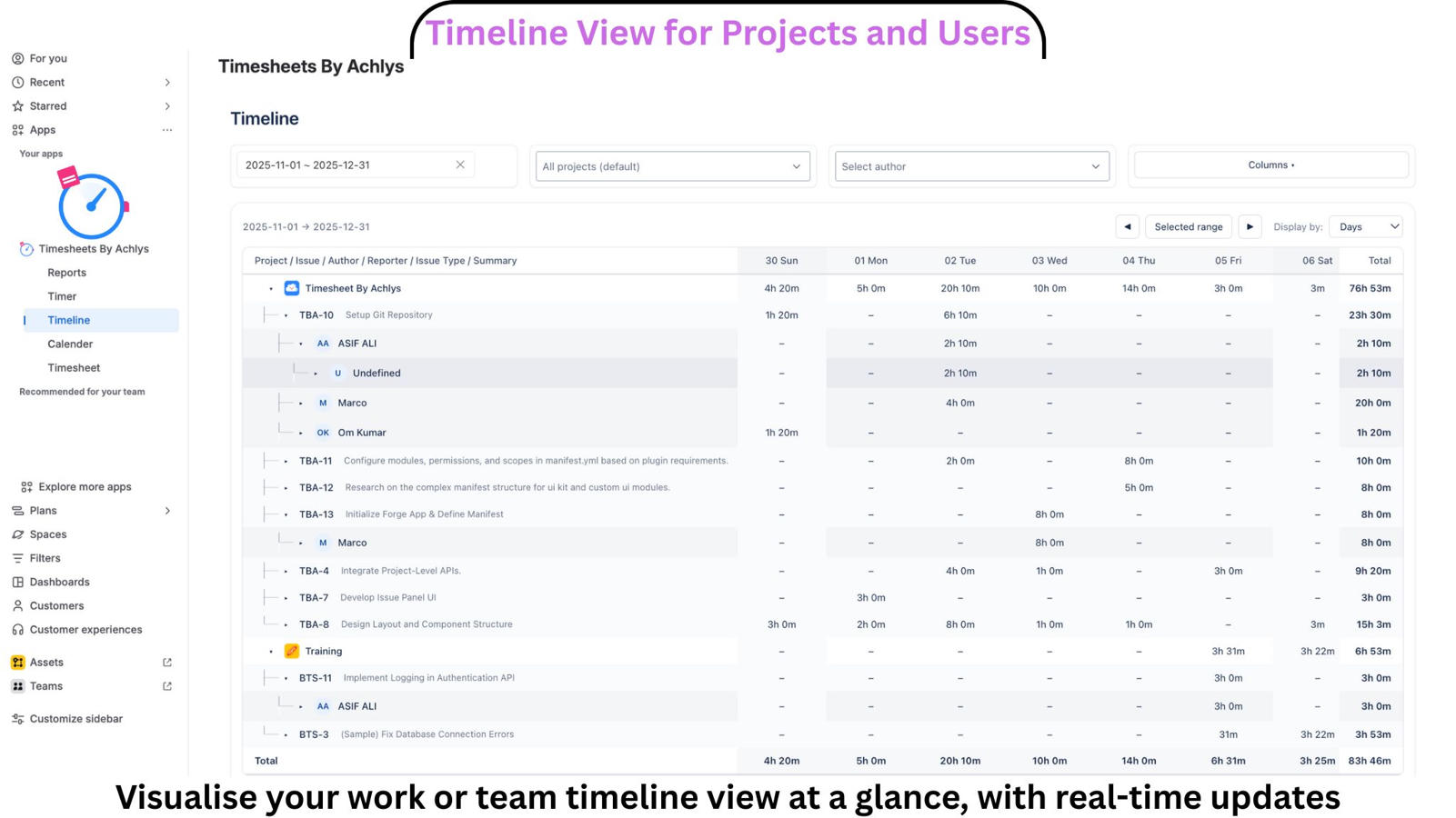Click Om Kumar's avatar icon
Image resolution: width=1456 pixels, height=818 pixels.
pyautogui.click(x=323, y=432)
